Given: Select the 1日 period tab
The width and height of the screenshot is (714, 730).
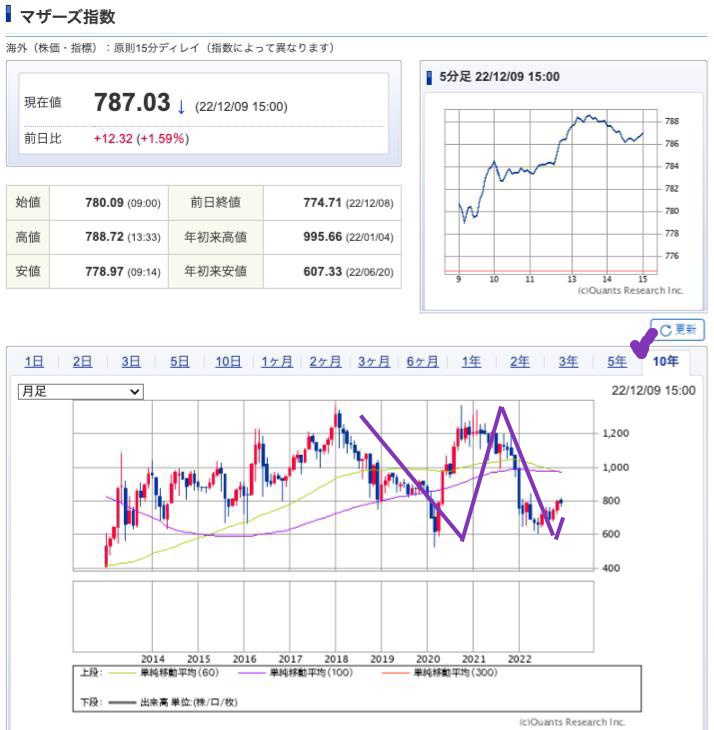Looking at the screenshot, I should [x=34, y=362].
